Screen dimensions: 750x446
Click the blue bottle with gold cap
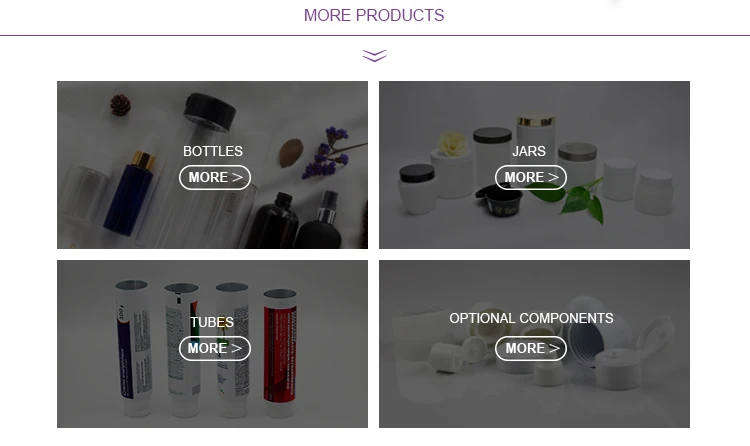pos(130,193)
